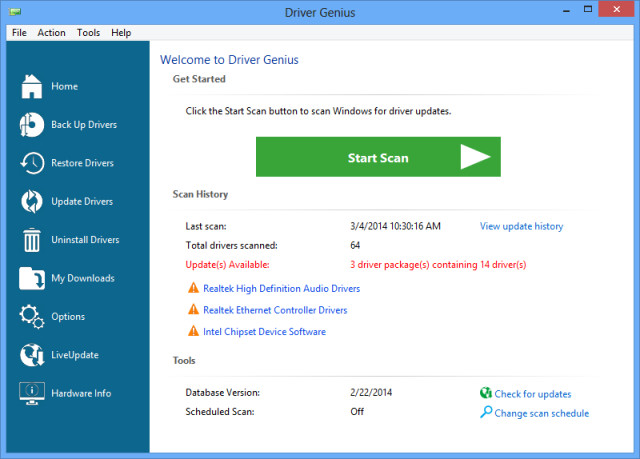Click warning icon beside Realtek Ethernet Controller
This screenshot has width=640, height=459.
[193, 310]
